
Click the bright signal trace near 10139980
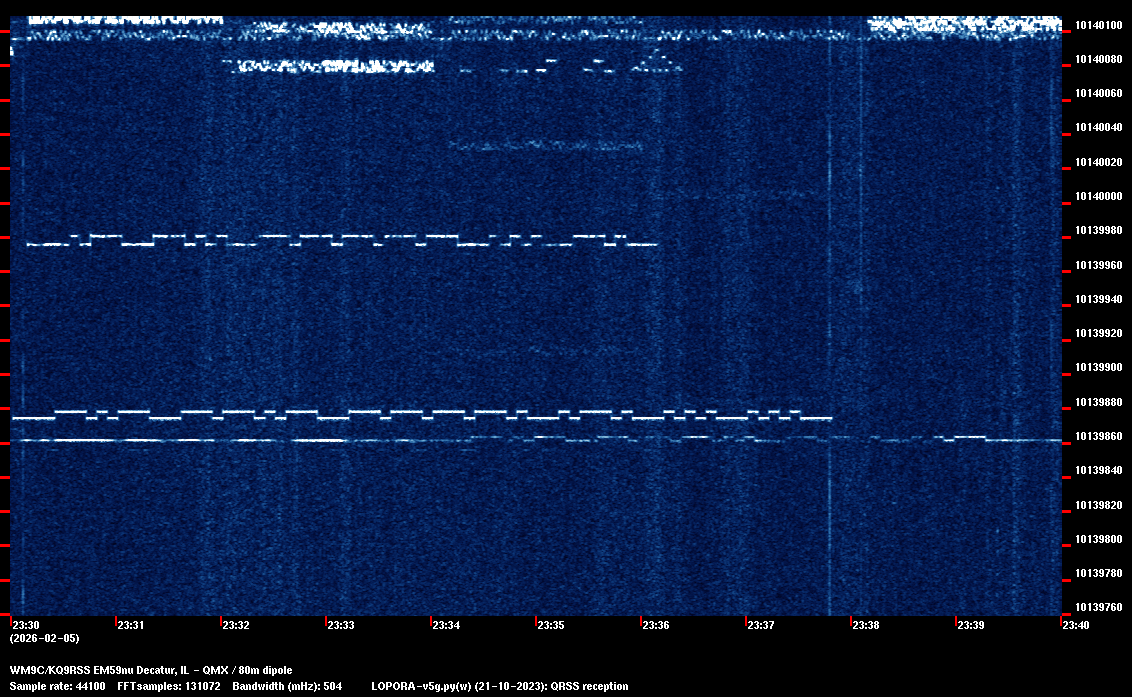click(340, 240)
